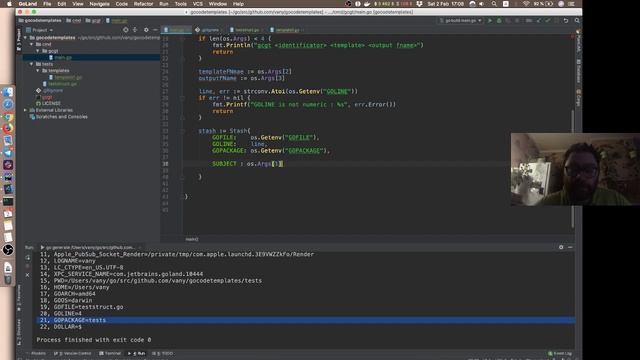Open Finder from the dock

click(8, 92)
